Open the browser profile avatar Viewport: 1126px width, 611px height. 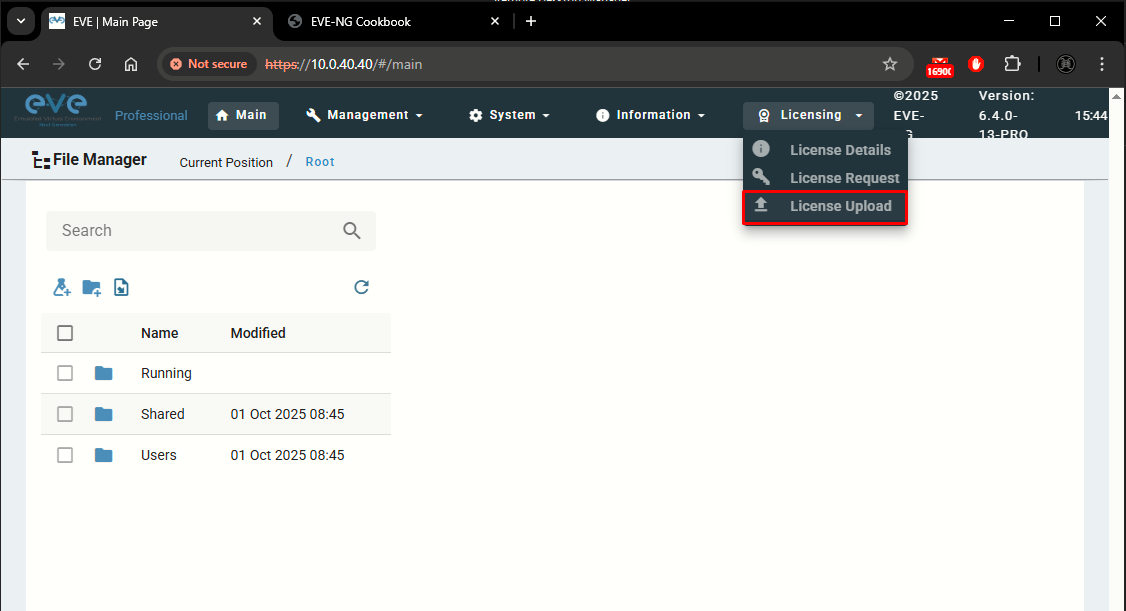pyautogui.click(x=1066, y=64)
